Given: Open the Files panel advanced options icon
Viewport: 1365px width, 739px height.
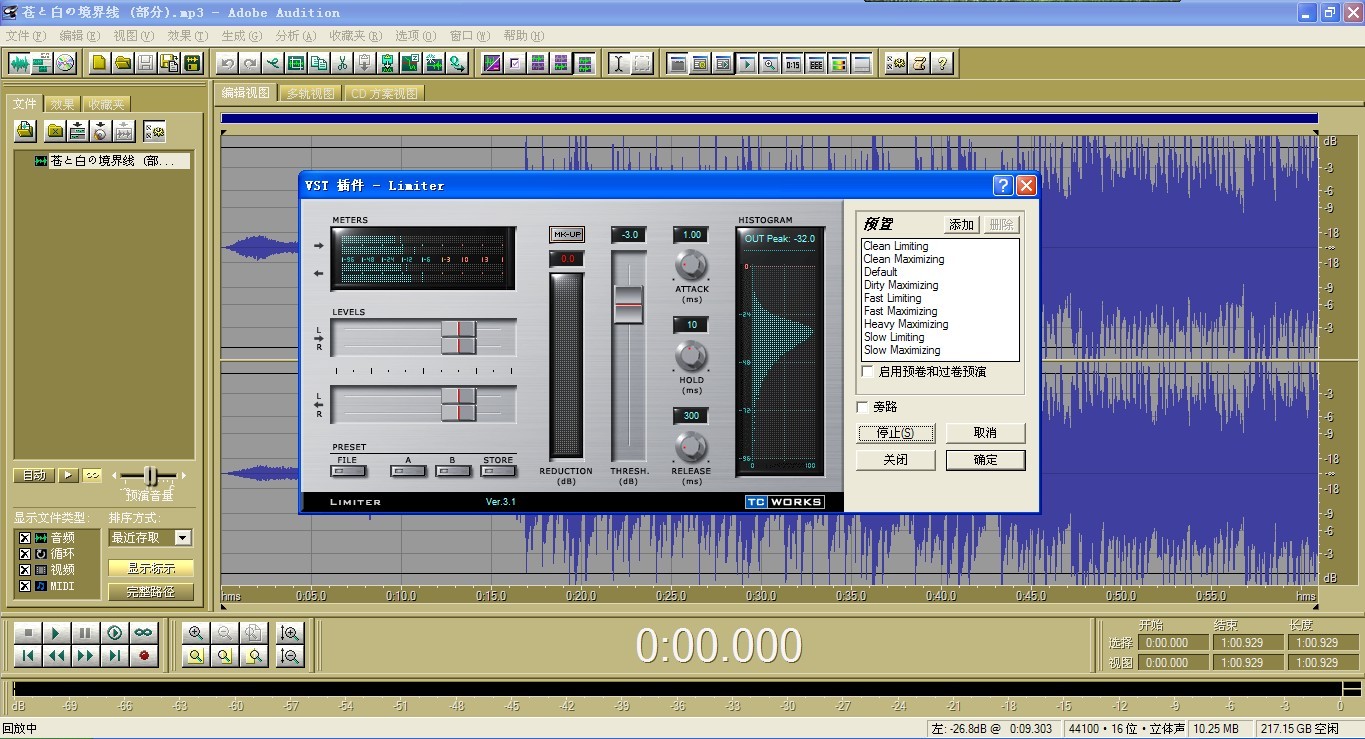Looking at the screenshot, I should click(154, 130).
